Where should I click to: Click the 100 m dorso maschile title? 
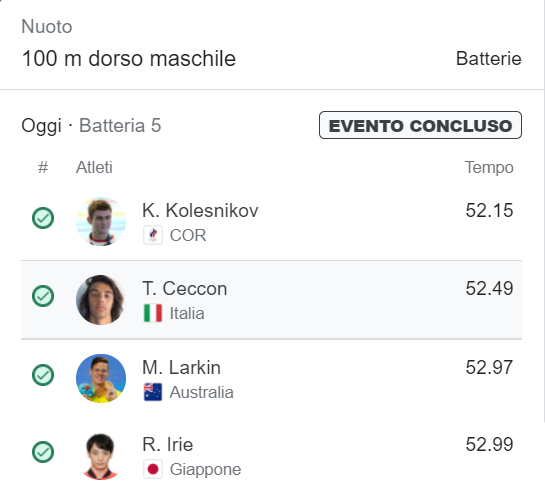click(129, 58)
